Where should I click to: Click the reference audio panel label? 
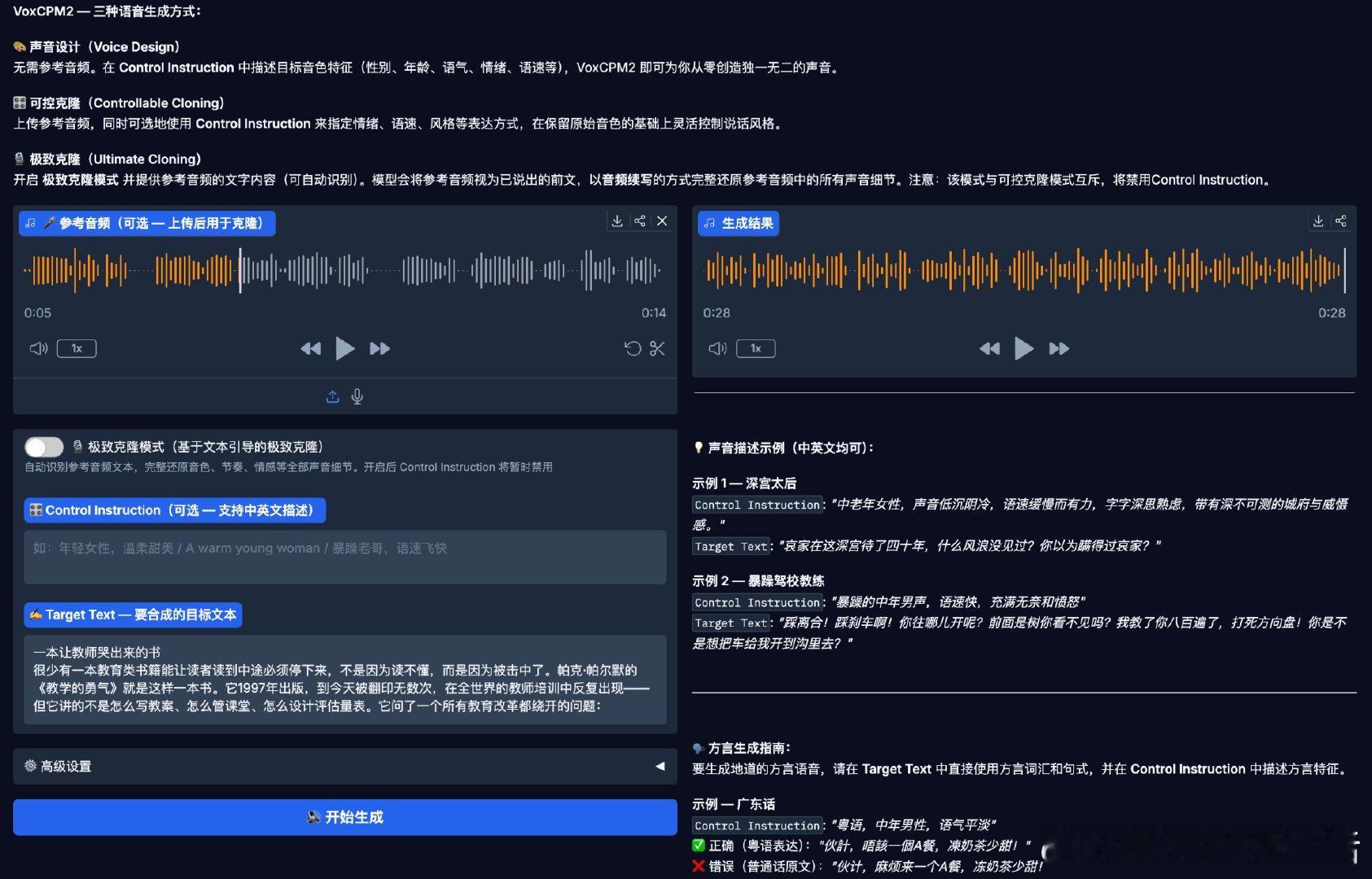click(x=147, y=223)
